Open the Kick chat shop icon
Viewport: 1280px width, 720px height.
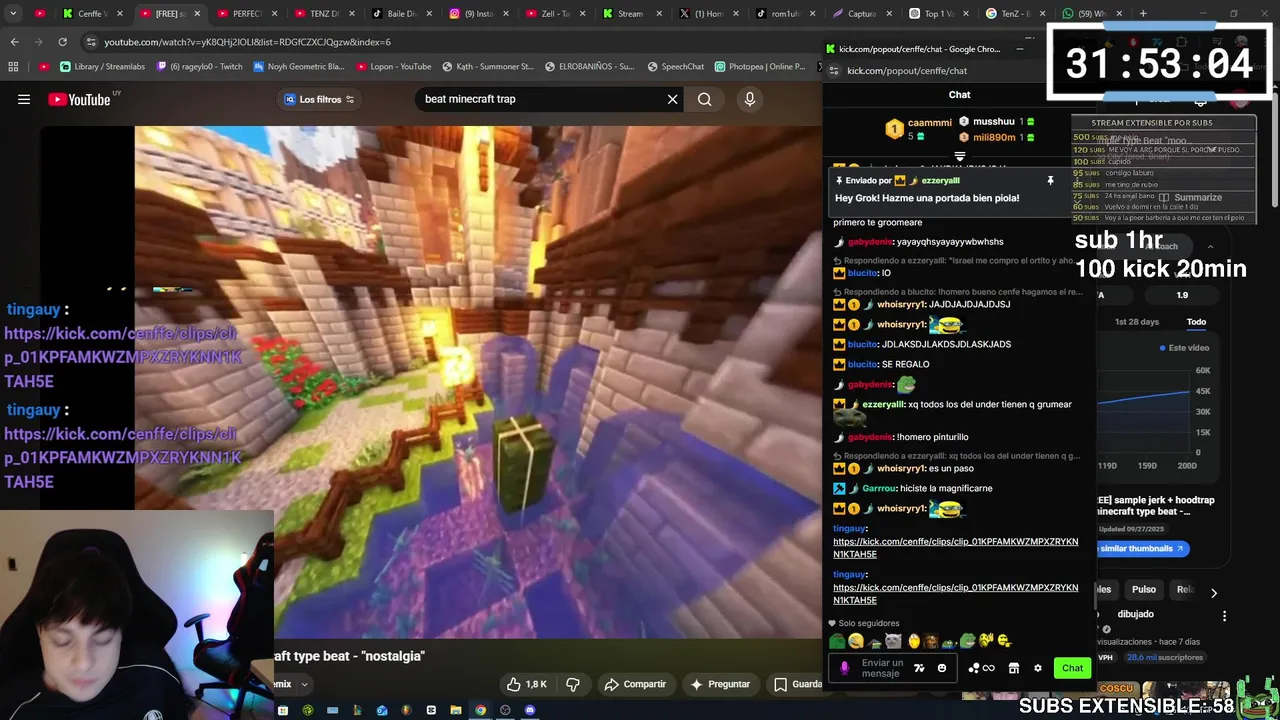(x=1014, y=668)
